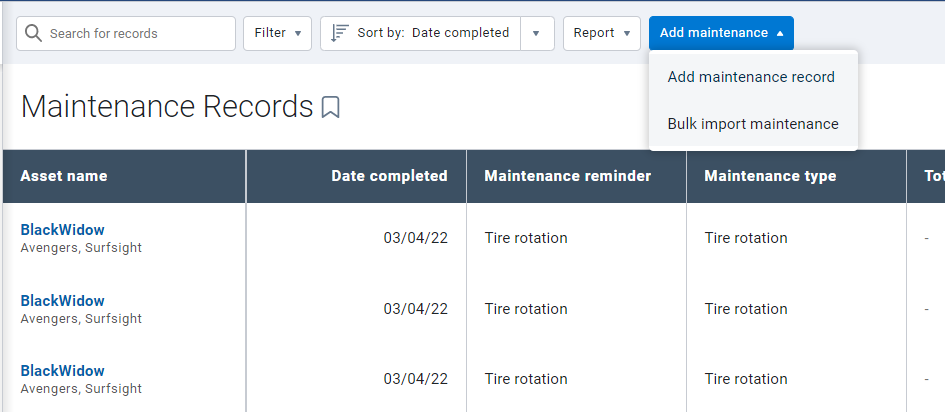Click the search magnifier icon
Viewport: 945px width, 412px height.
pyautogui.click(x=33, y=33)
